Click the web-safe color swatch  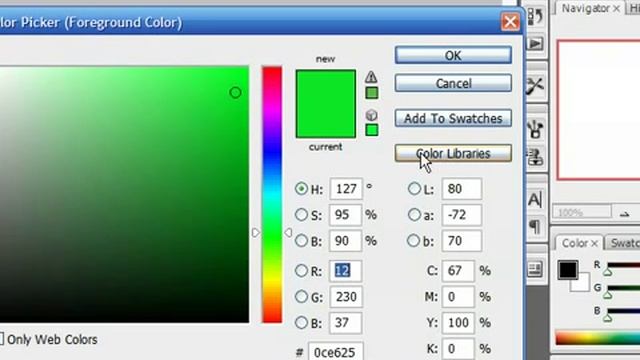(371, 130)
